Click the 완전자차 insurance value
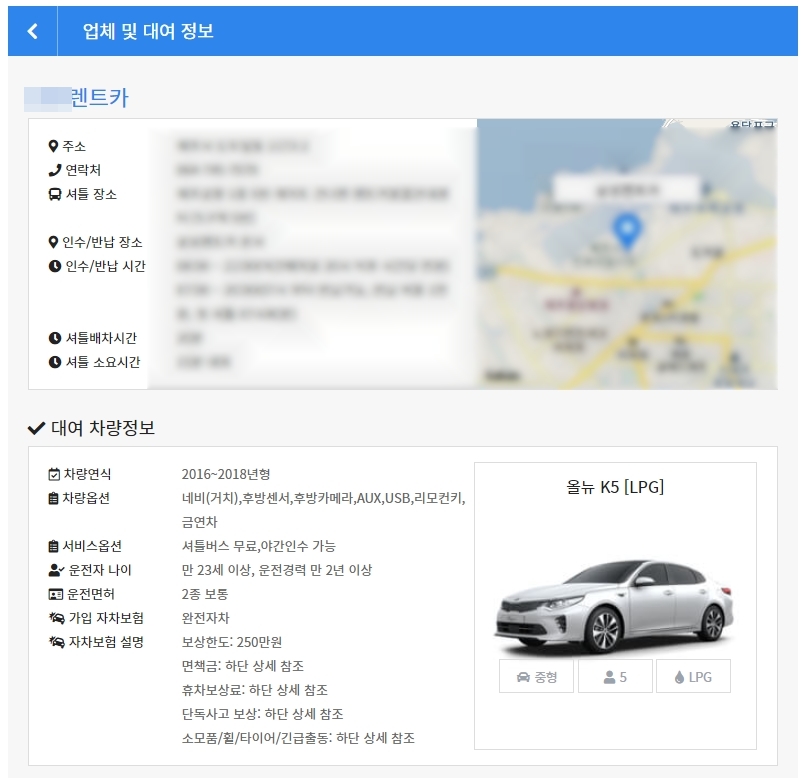The image size is (806, 778). [205, 618]
